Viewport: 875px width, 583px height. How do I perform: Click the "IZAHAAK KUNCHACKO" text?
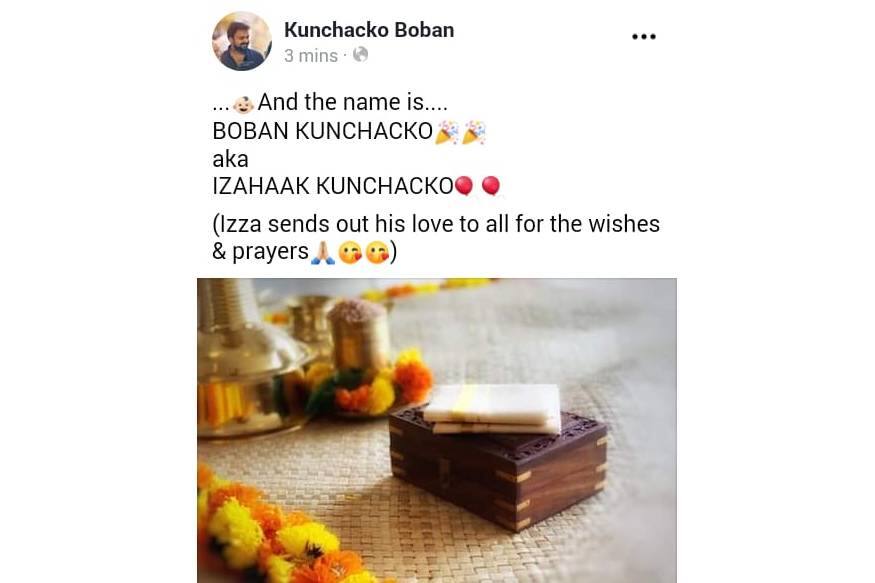pyautogui.click(x=333, y=186)
